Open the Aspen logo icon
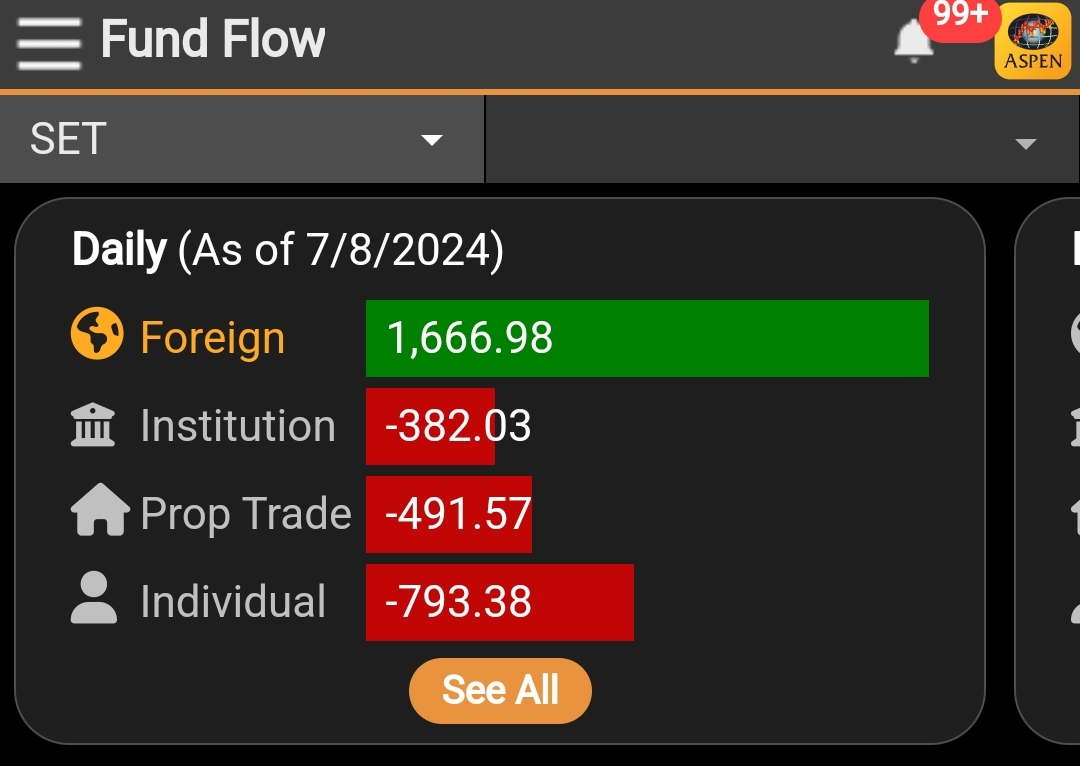The image size is (1080, 766). click(1033, 45)
